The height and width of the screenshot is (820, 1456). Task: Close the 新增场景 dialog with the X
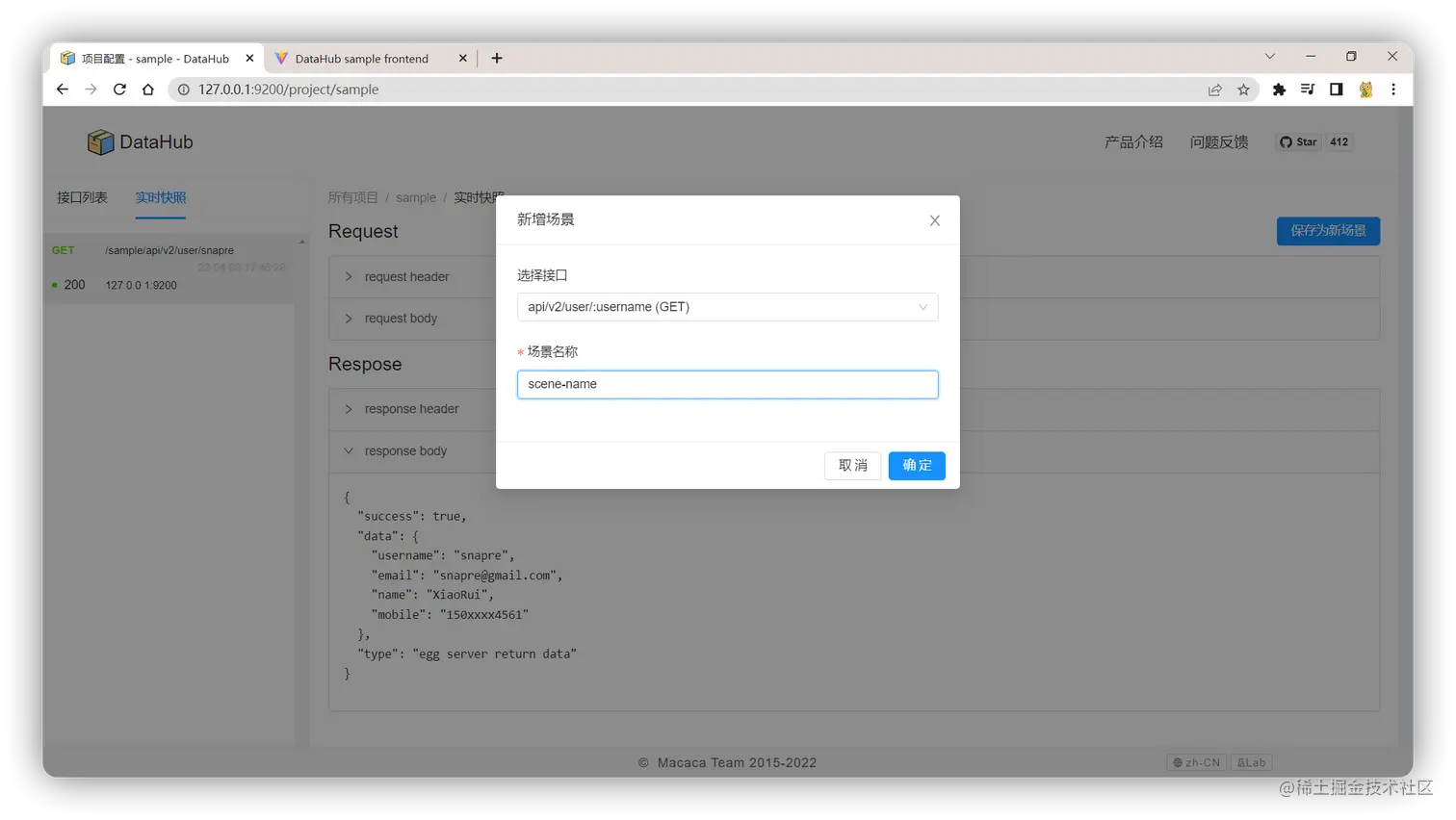point(933,219)
